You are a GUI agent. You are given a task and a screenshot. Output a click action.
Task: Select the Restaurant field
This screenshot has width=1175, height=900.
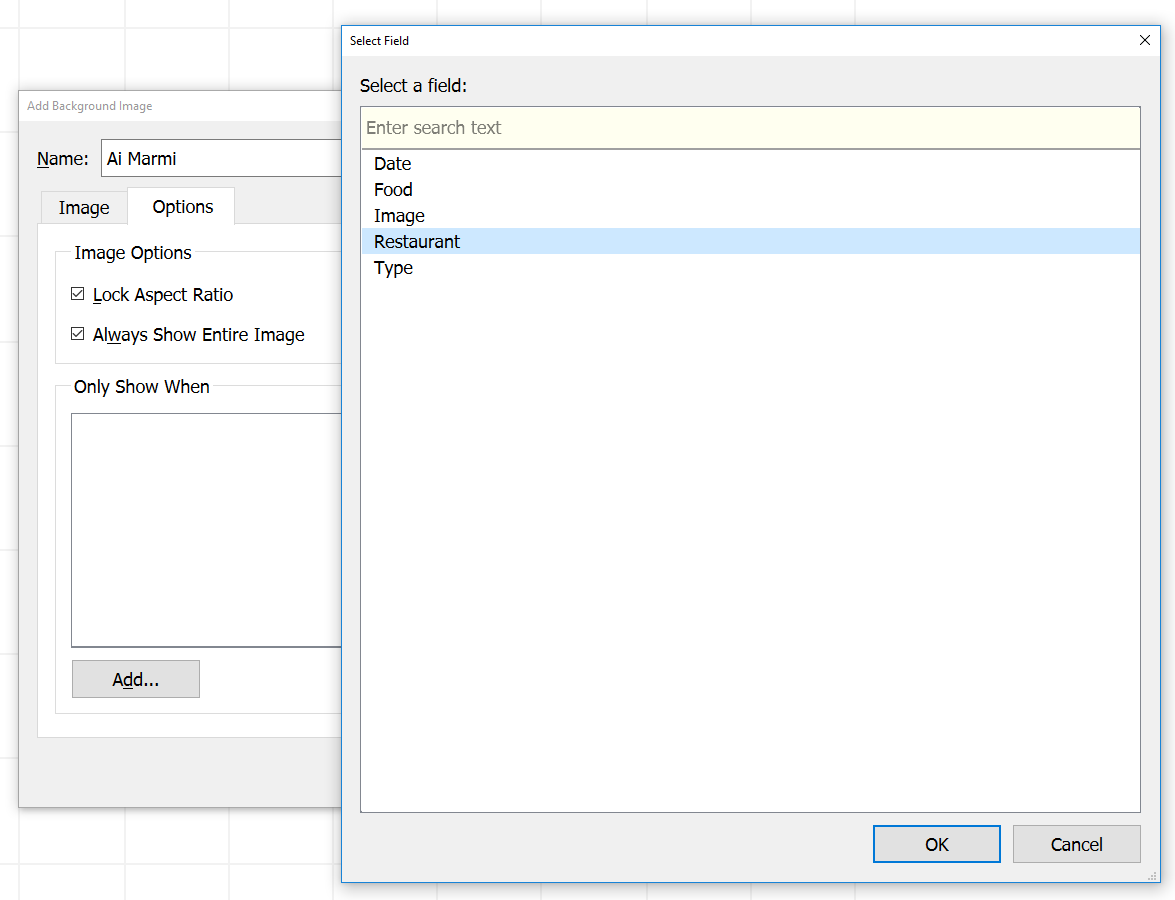[x=417, y=241]
